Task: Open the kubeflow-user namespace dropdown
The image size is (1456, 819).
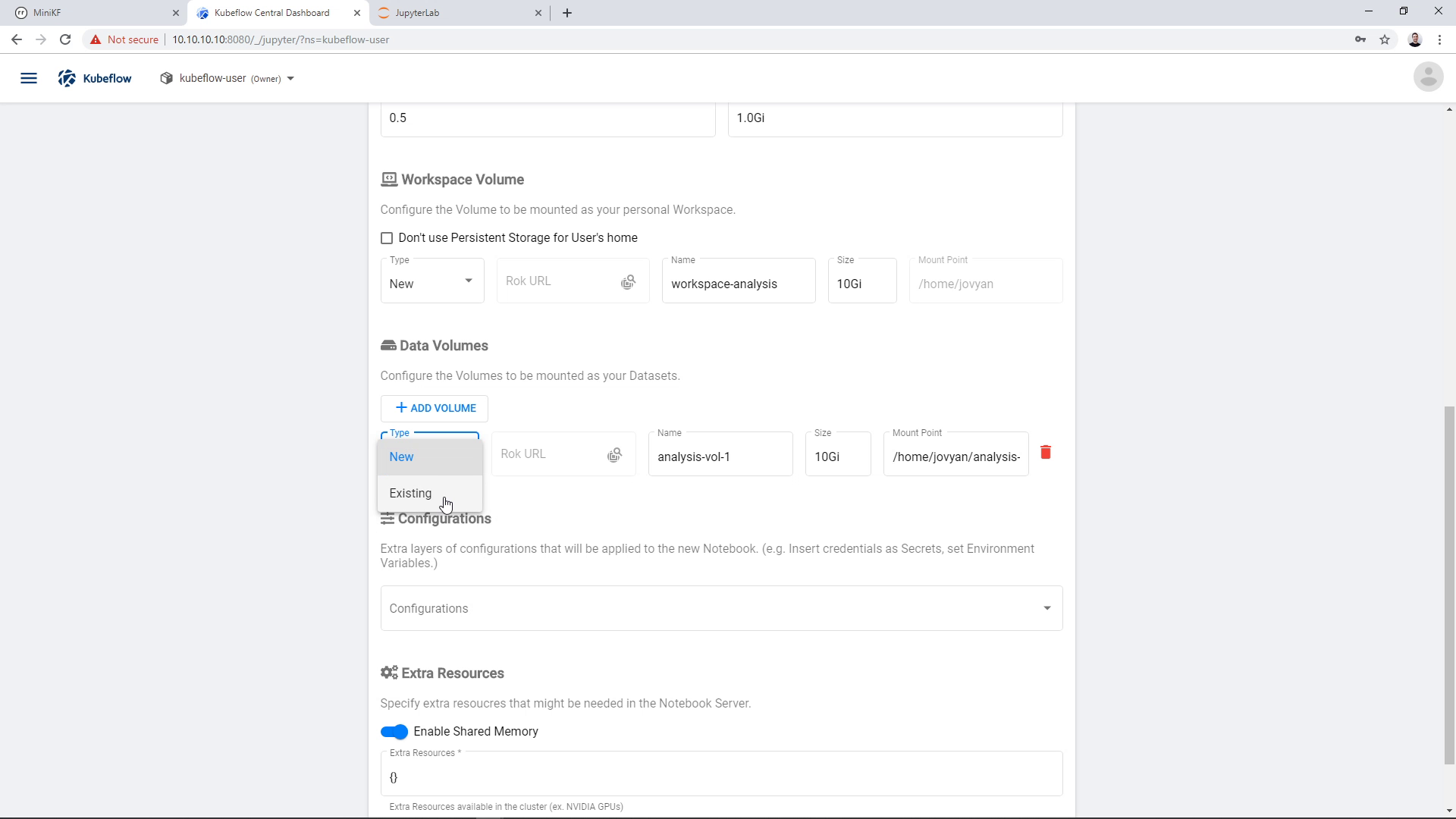Action: click(227, 78)
